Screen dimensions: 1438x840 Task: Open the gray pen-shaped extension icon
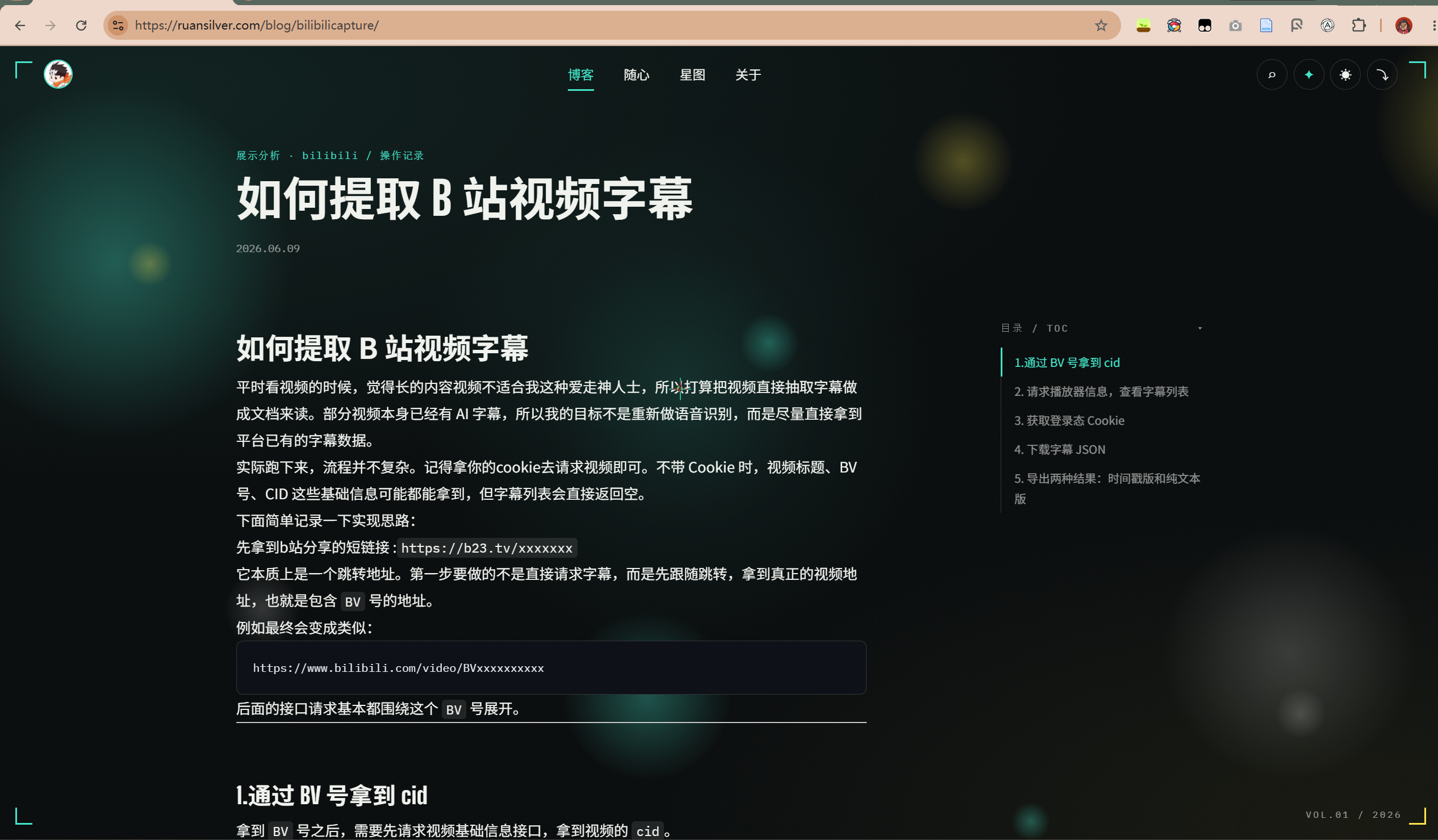pos(1297,25)
